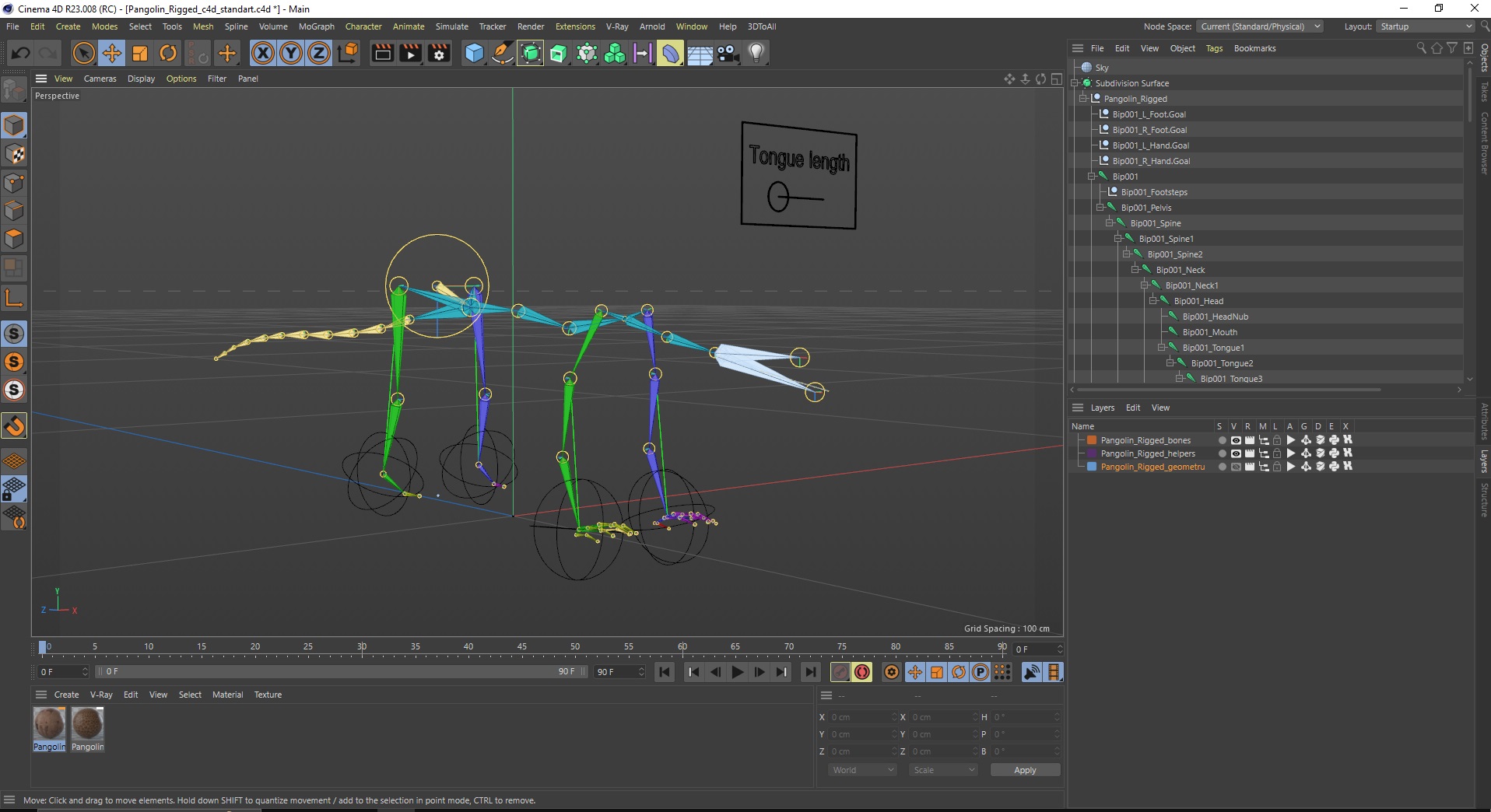Viewport: 1491px width, 812px height.
Task: Select the Live Selection tool
Action: tap(83, 53)
